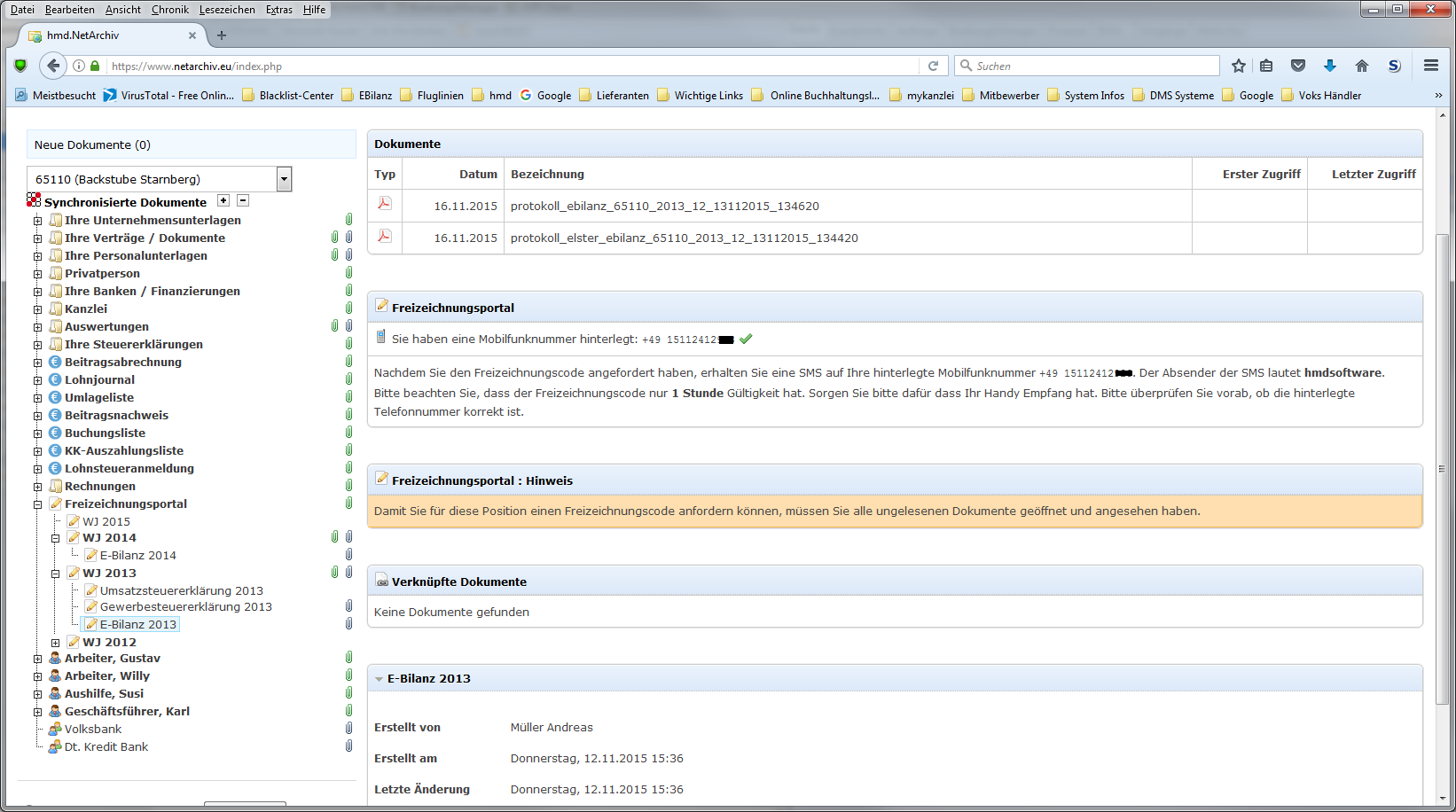This screenshot has width=1456, height=812.
Task: Open the Chronik menu
Action: point(169,10)
